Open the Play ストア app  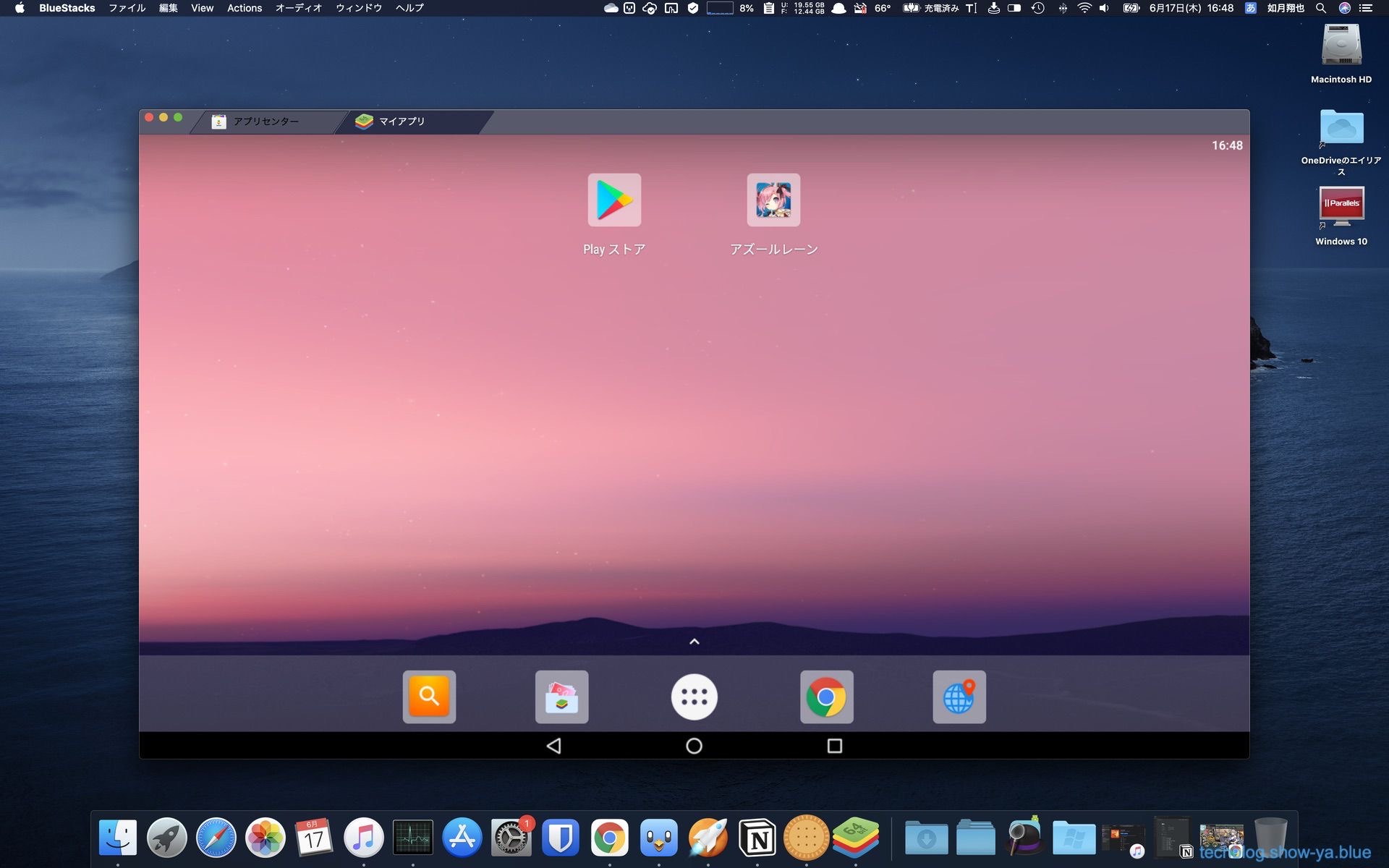pos(614,200)
